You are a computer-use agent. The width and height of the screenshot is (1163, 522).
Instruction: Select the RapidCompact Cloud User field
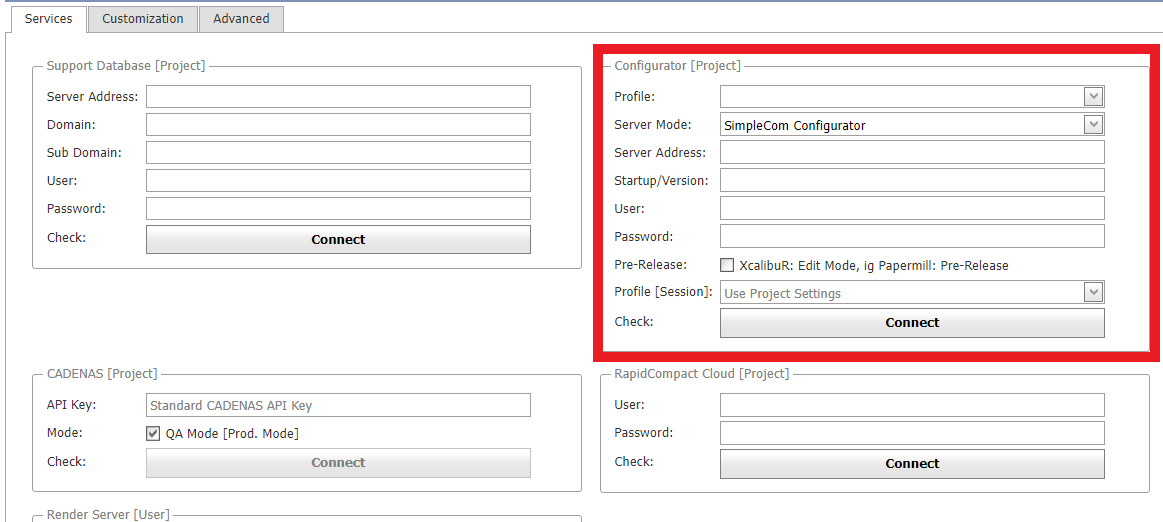pos(912,405)
